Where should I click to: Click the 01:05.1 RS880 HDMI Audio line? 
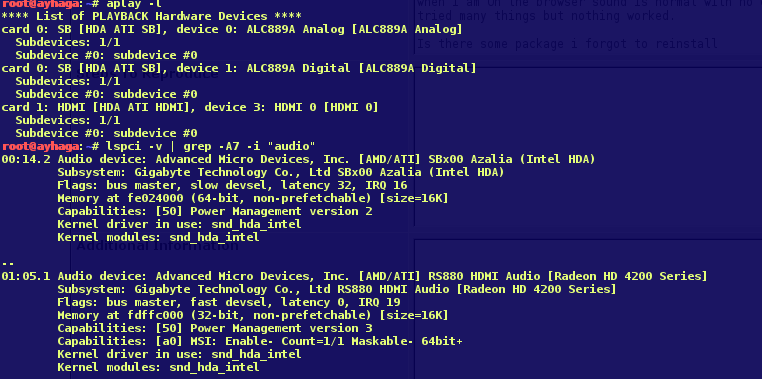pos(354,276)
